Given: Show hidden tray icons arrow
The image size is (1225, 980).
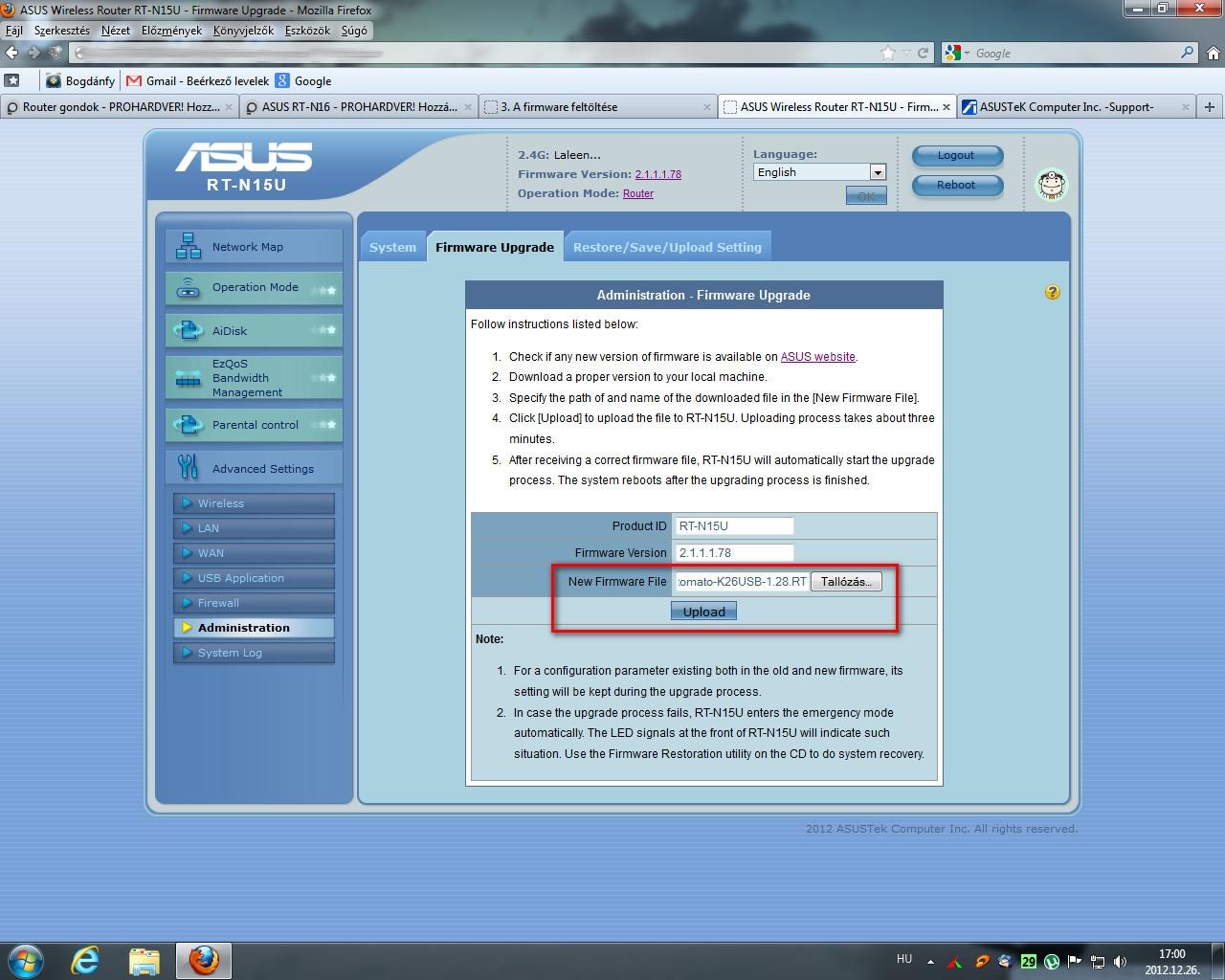Looking at the screenshot, I should pyautogui.click(x=931, y=961).
